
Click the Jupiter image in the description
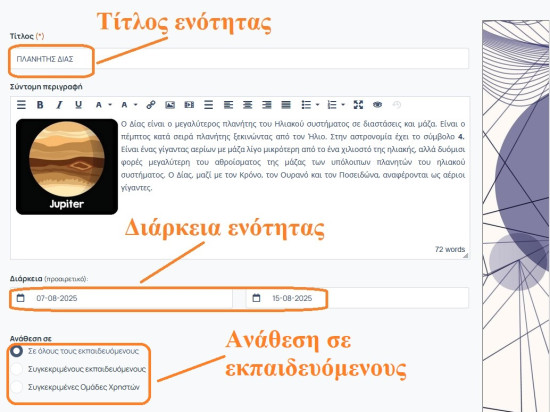pos(67,167)
